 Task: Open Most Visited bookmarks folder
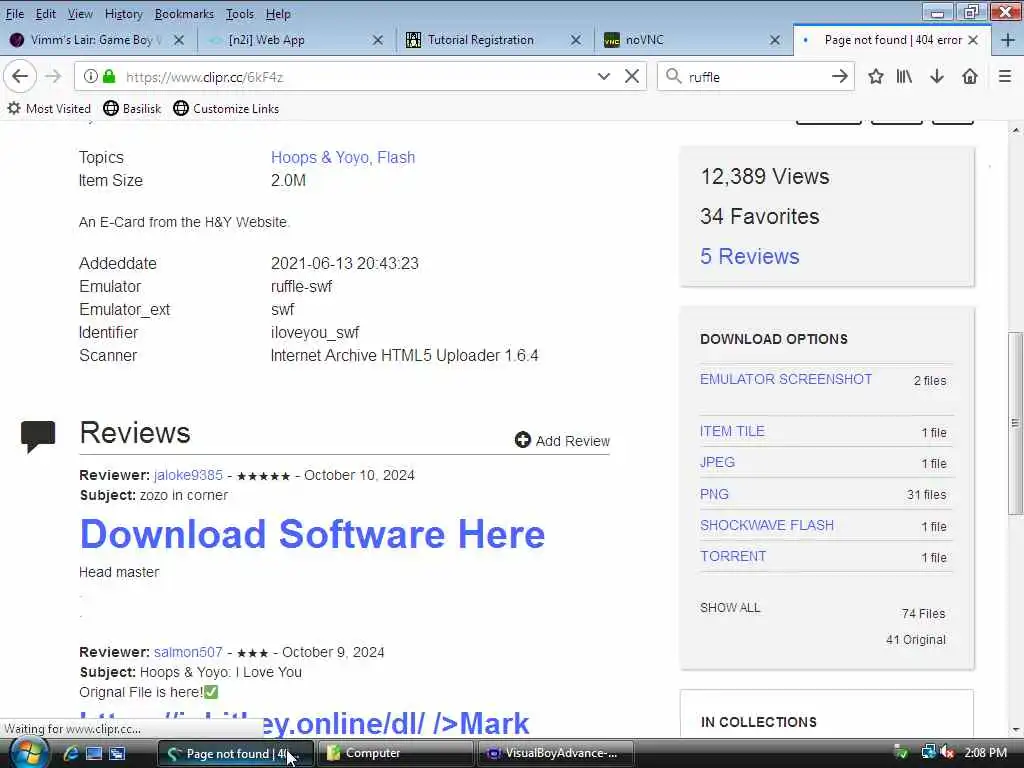[49, 108]
